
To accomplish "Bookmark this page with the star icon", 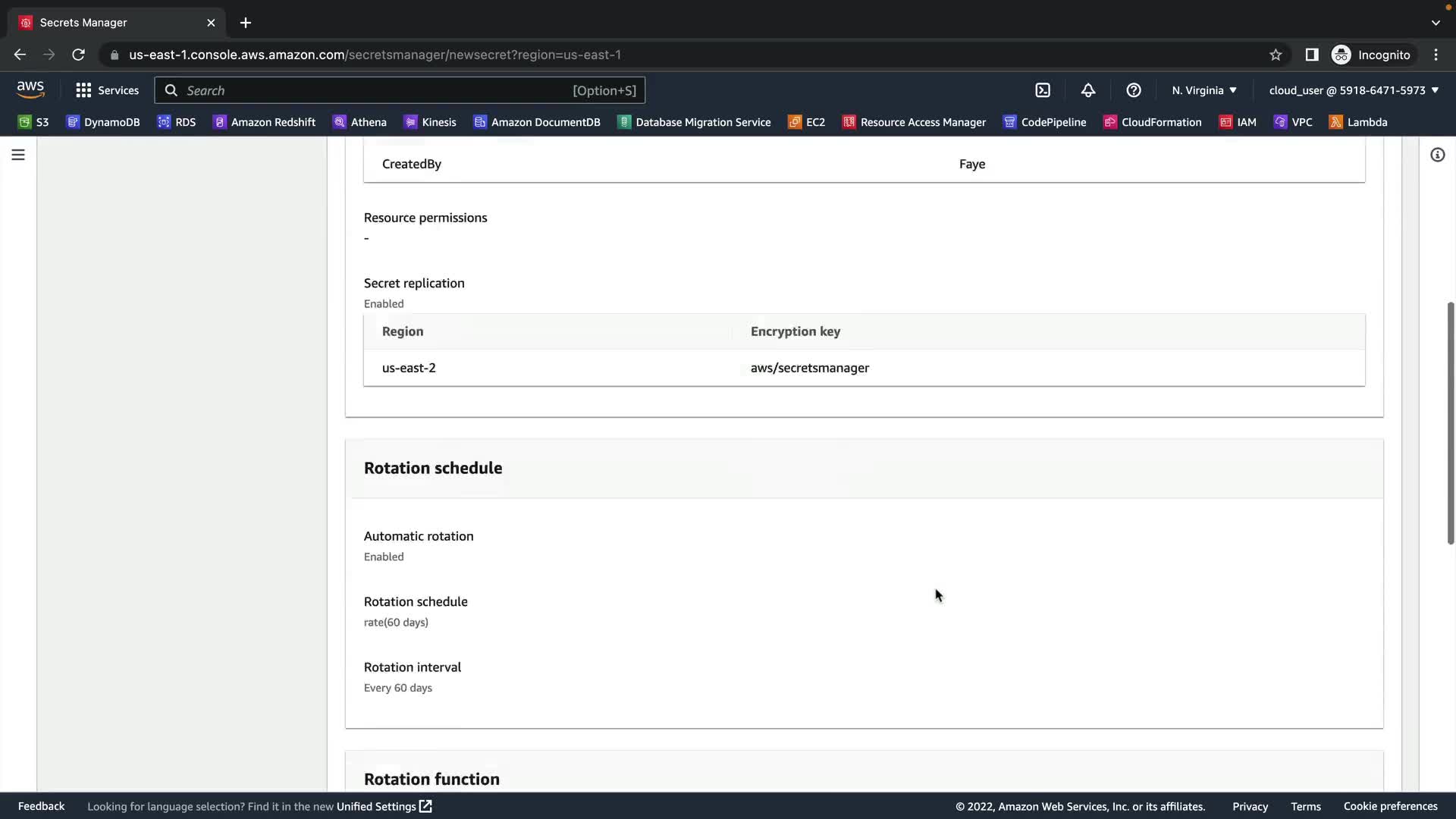I will tap(1276, 55).
